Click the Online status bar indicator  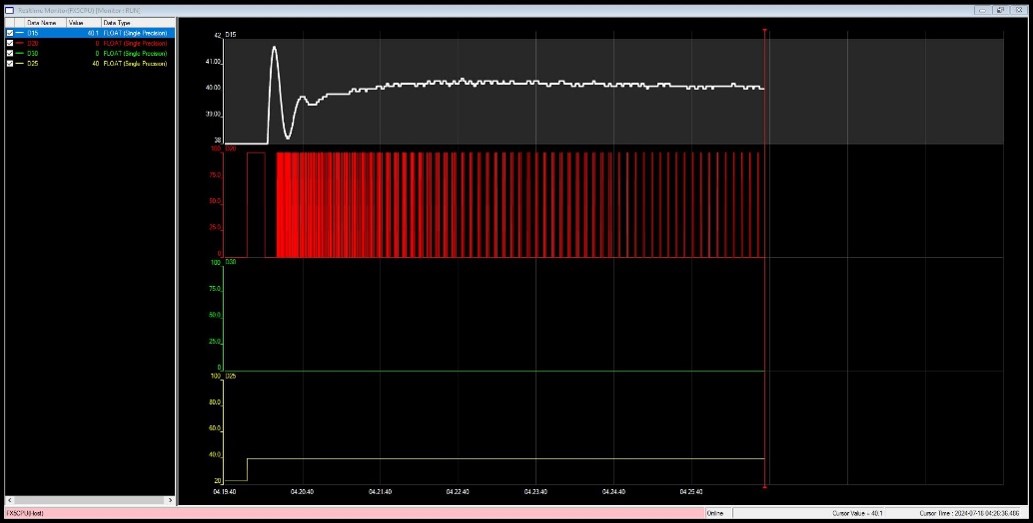(x=715, y=513)
